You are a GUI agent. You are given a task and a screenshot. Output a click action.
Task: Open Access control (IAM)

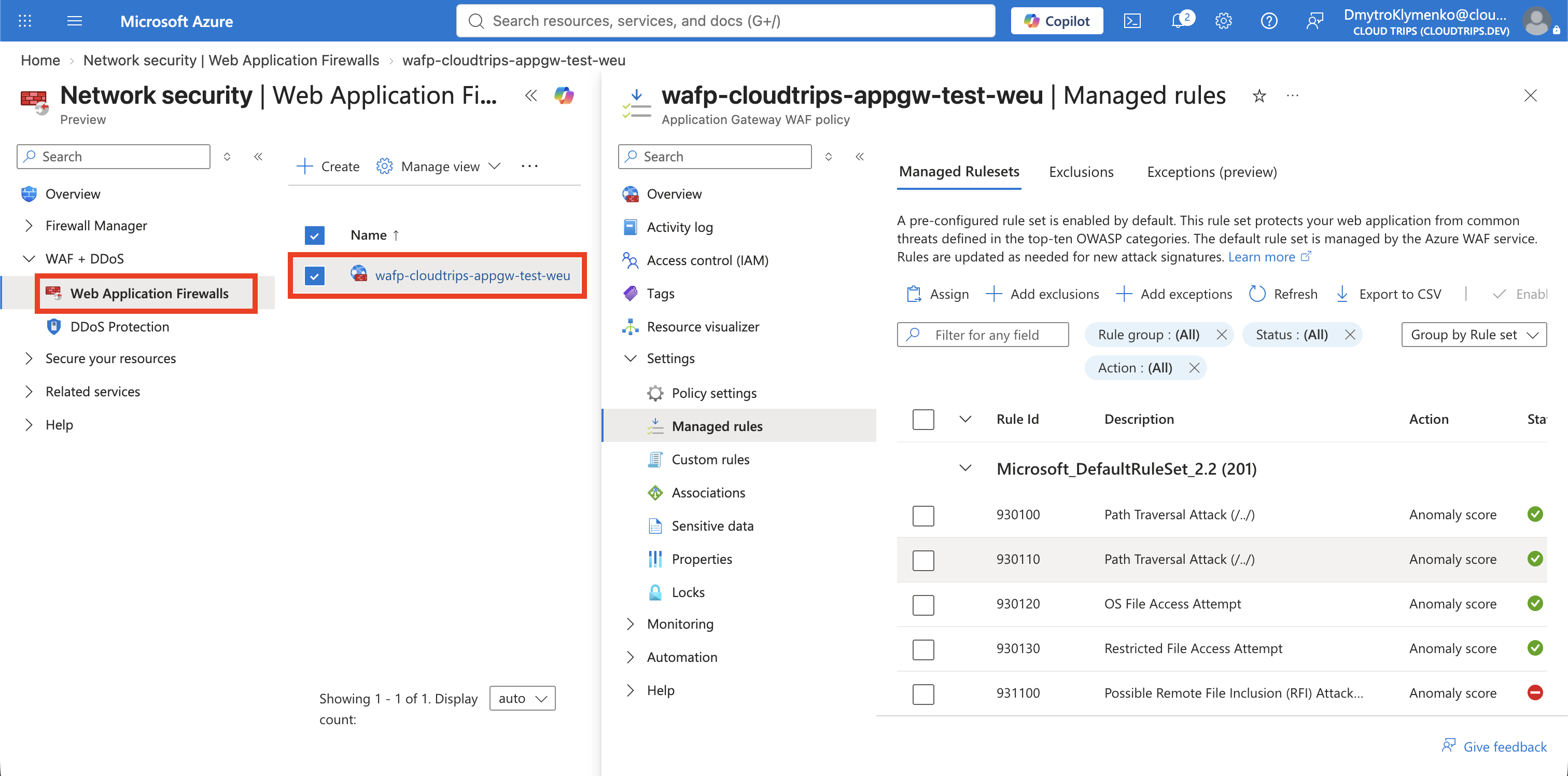pos(707,261)
